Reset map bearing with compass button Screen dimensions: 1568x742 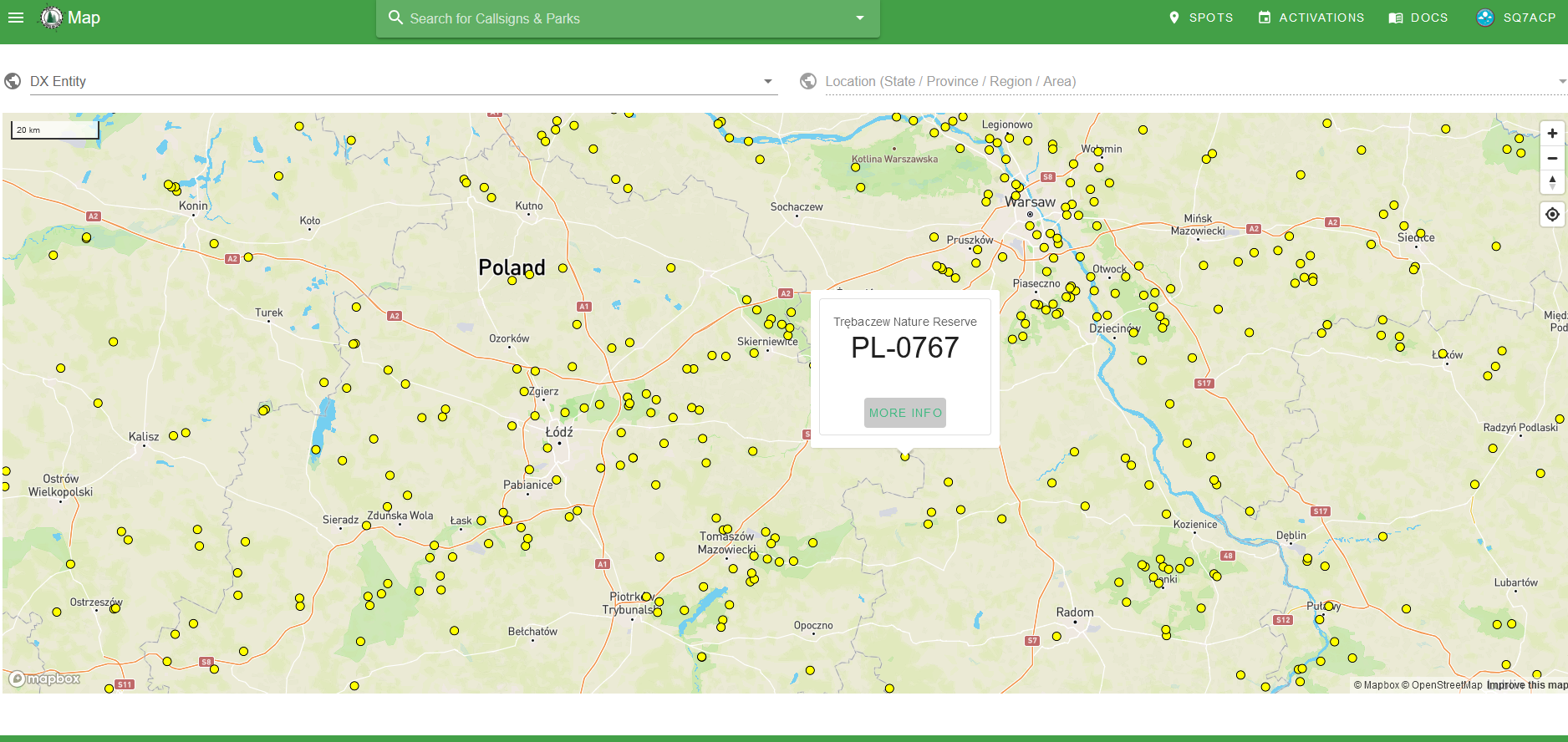(1552, 182)
